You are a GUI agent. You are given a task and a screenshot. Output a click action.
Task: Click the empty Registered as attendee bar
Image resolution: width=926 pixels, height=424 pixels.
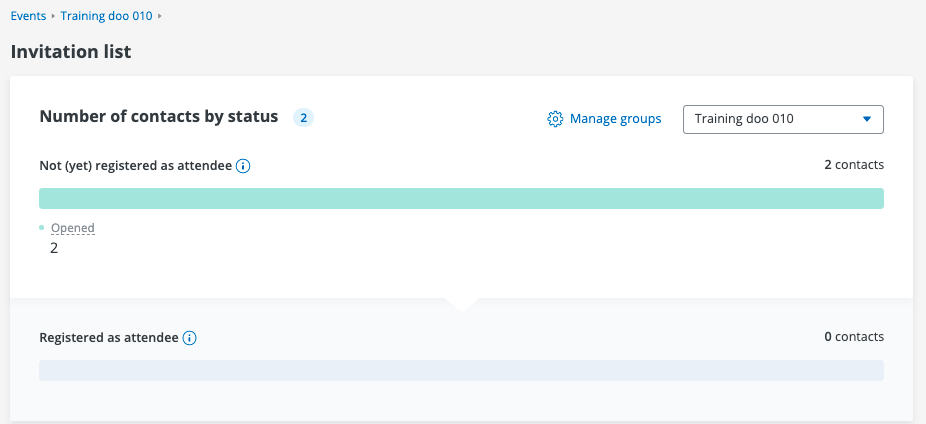461,370
